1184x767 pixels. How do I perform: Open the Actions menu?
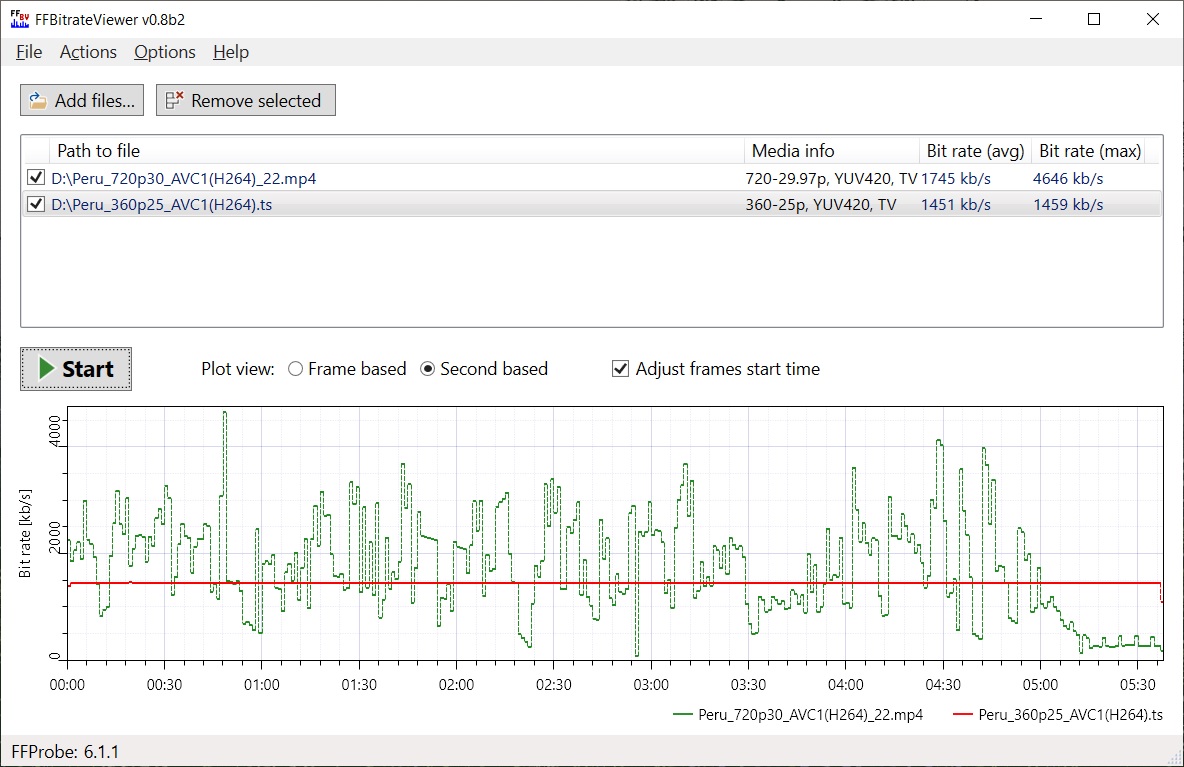(x=88, y=52)
